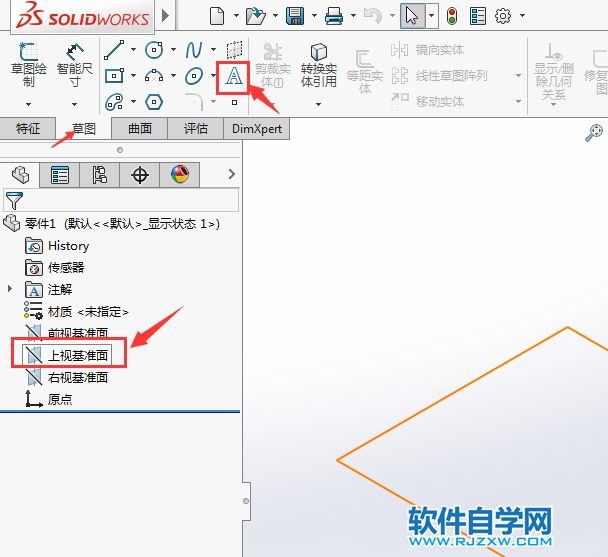Select the 上视基准面 top plane
Image resolution: width=608 pixels, height=557 pixels.
click(67, 355)
